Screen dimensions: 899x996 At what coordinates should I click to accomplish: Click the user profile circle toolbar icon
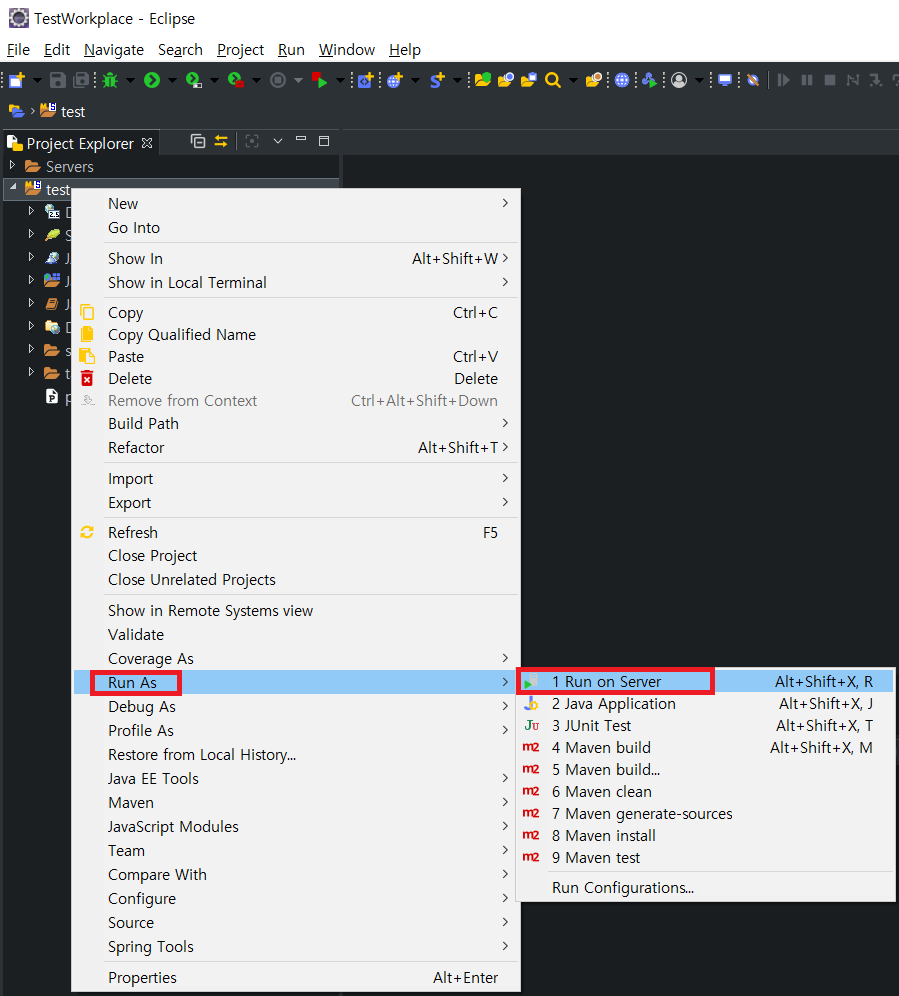[679, 80]
